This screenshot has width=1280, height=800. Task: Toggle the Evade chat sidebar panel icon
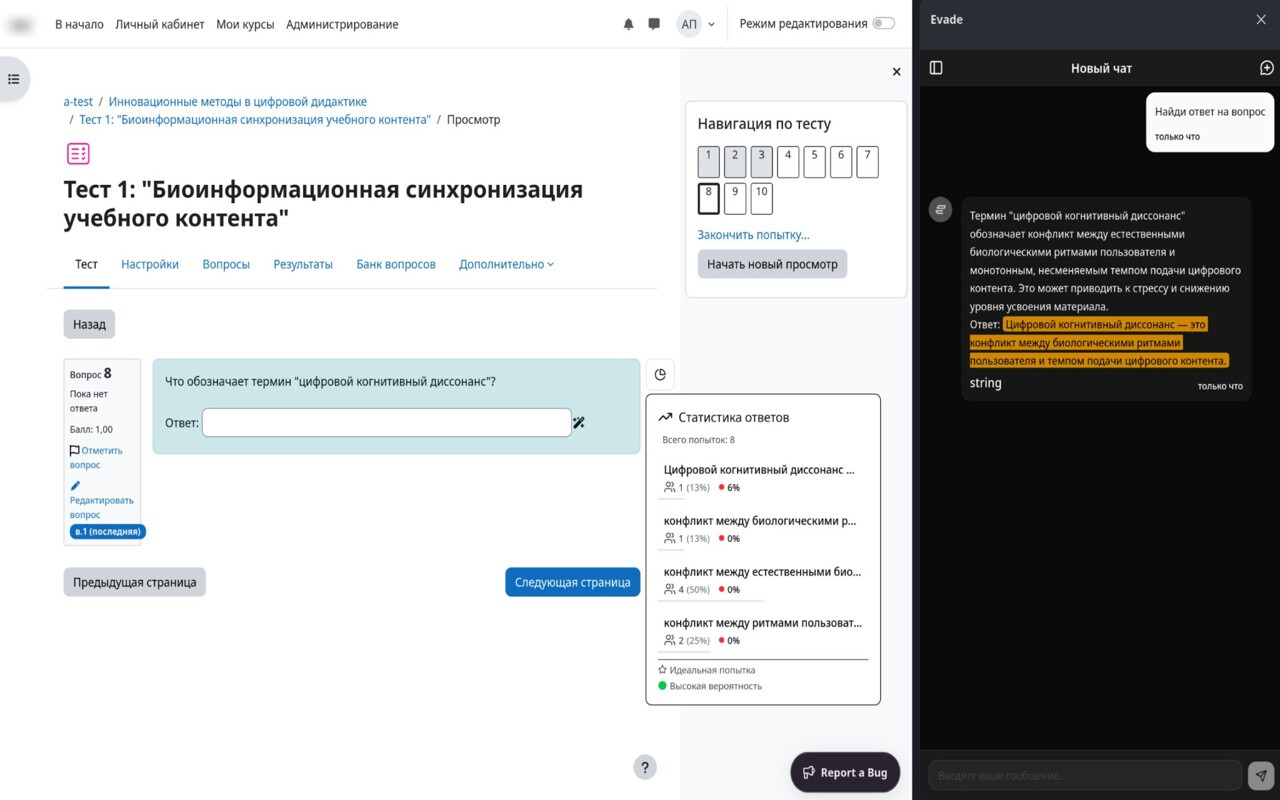coord(936,68)
